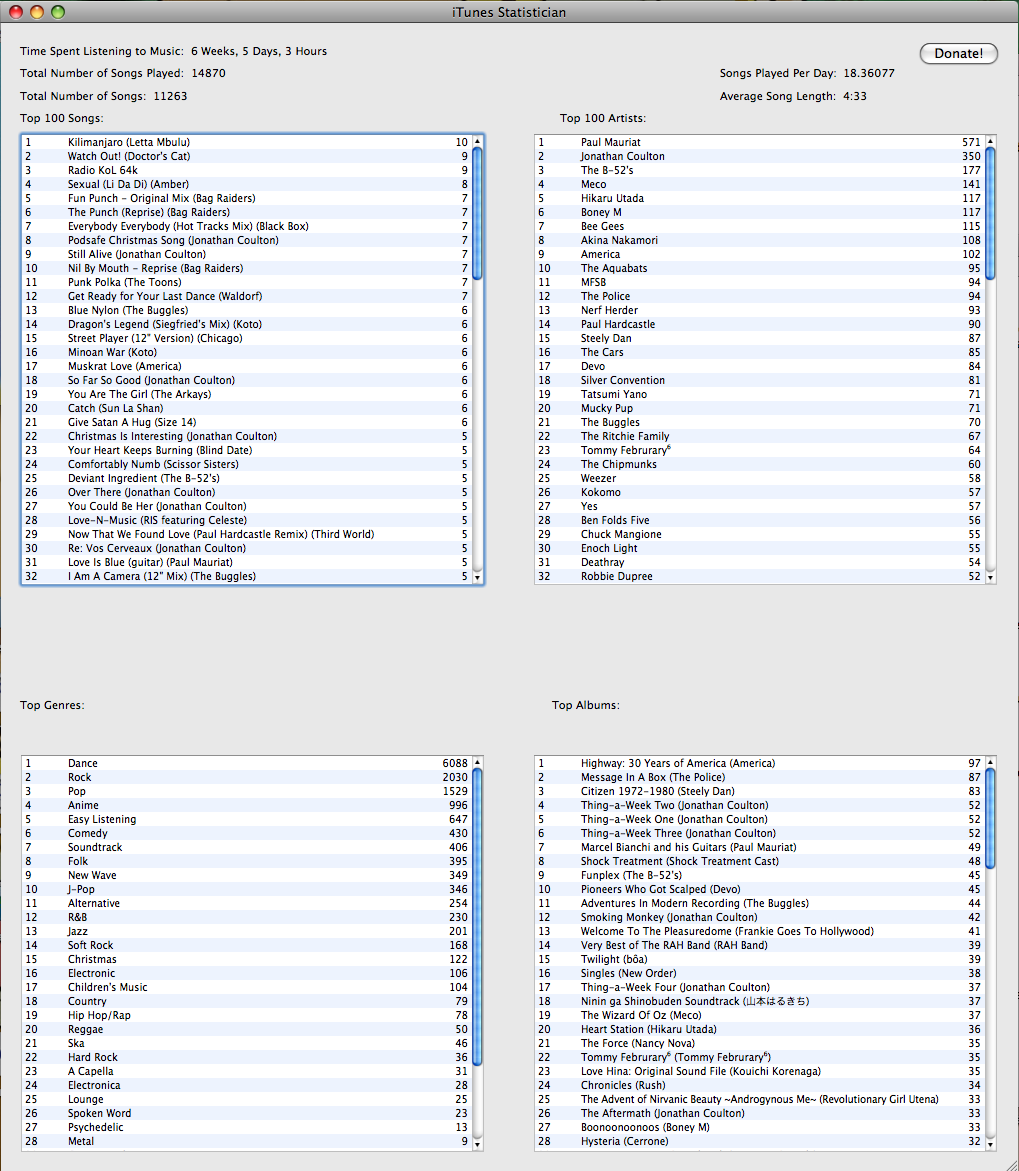Select artist row Paul Mauriat

coord(760,142)
